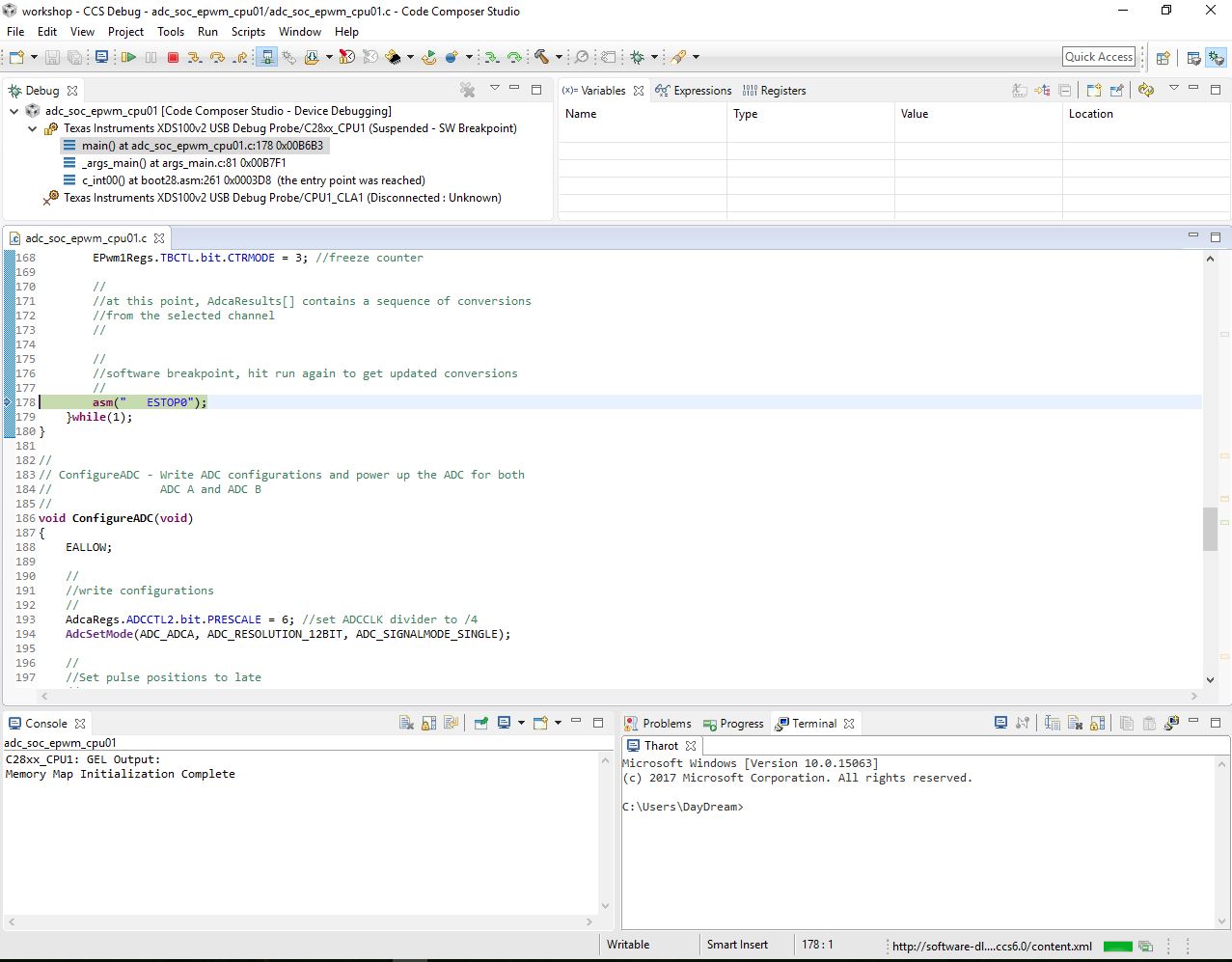Viewport: 1232px width, 962px height.
Task: Click the New Variables View icon
Action: click(1094, 90)
